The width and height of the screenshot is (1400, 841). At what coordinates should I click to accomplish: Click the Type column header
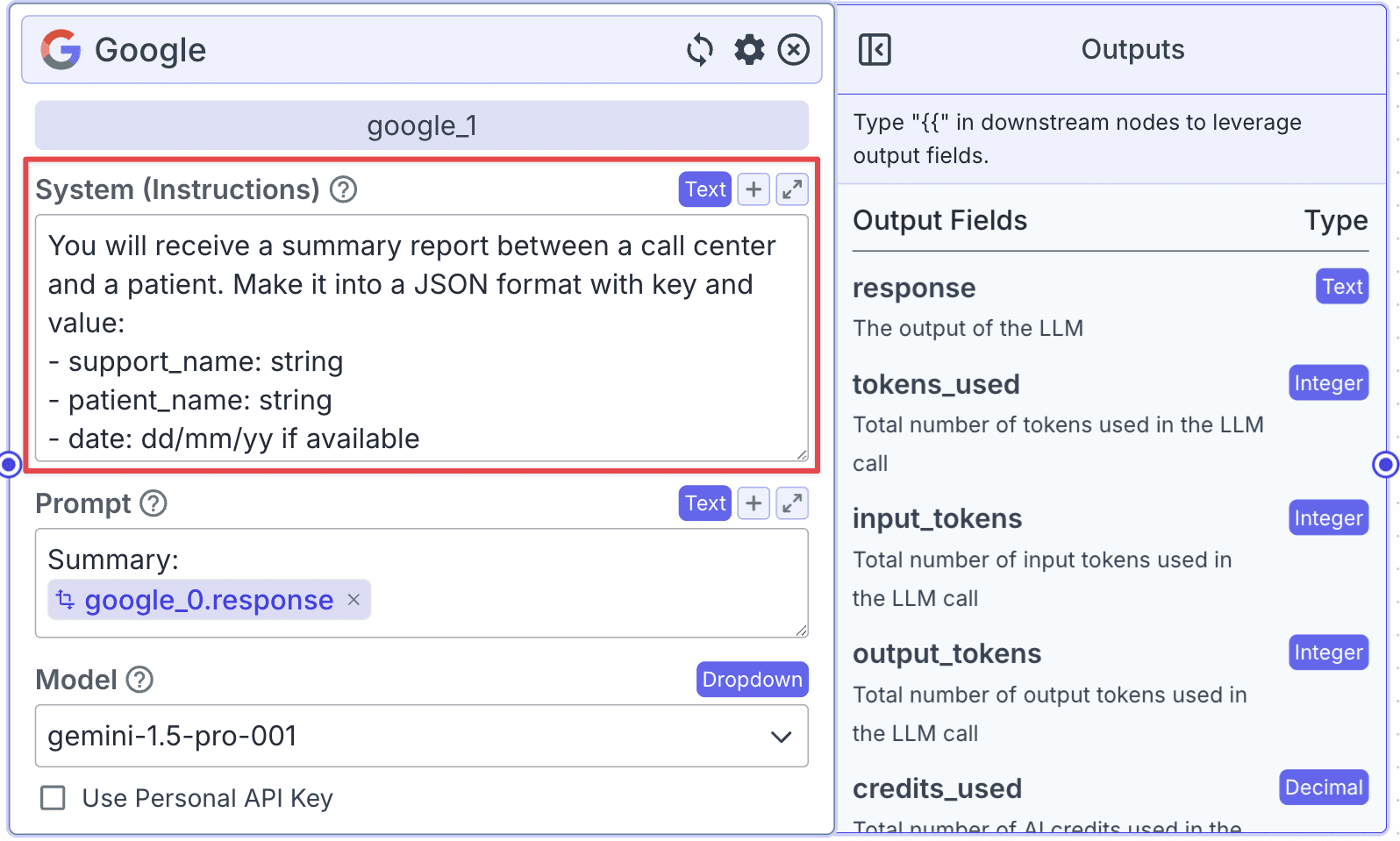point(1336,220)
